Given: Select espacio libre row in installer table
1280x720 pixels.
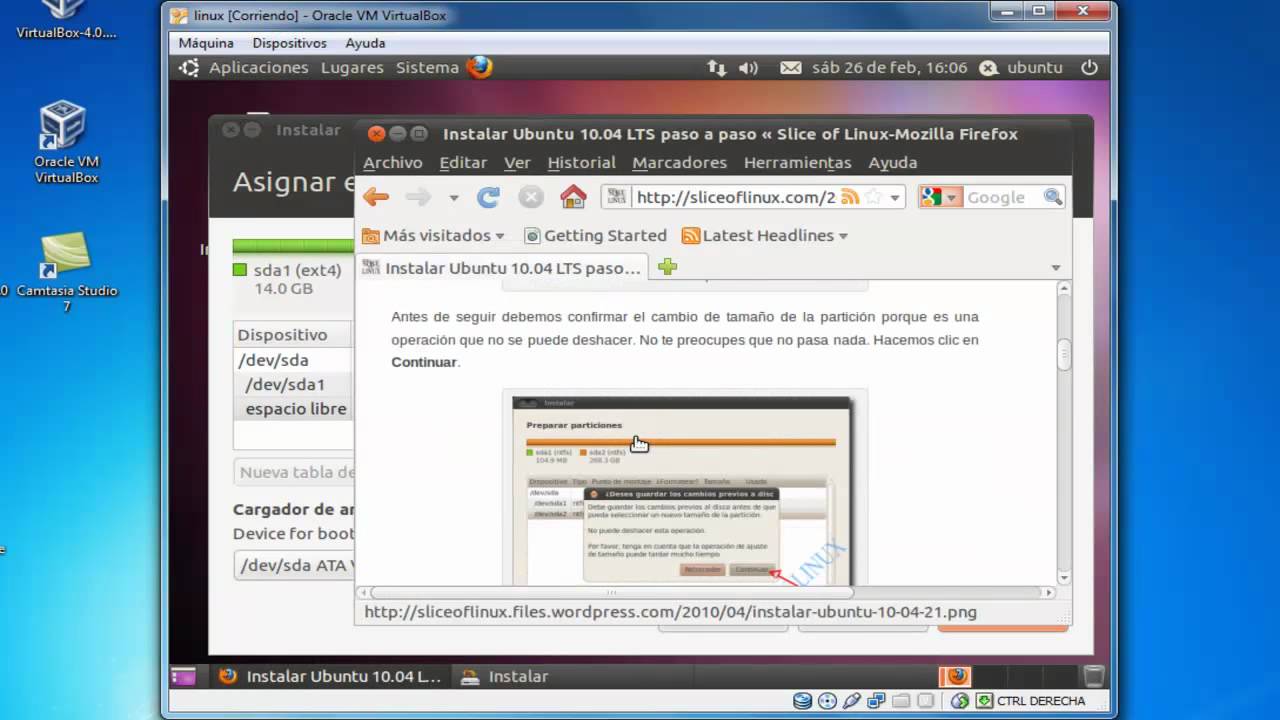Looking at the screenshot, I should click(294, 408).
